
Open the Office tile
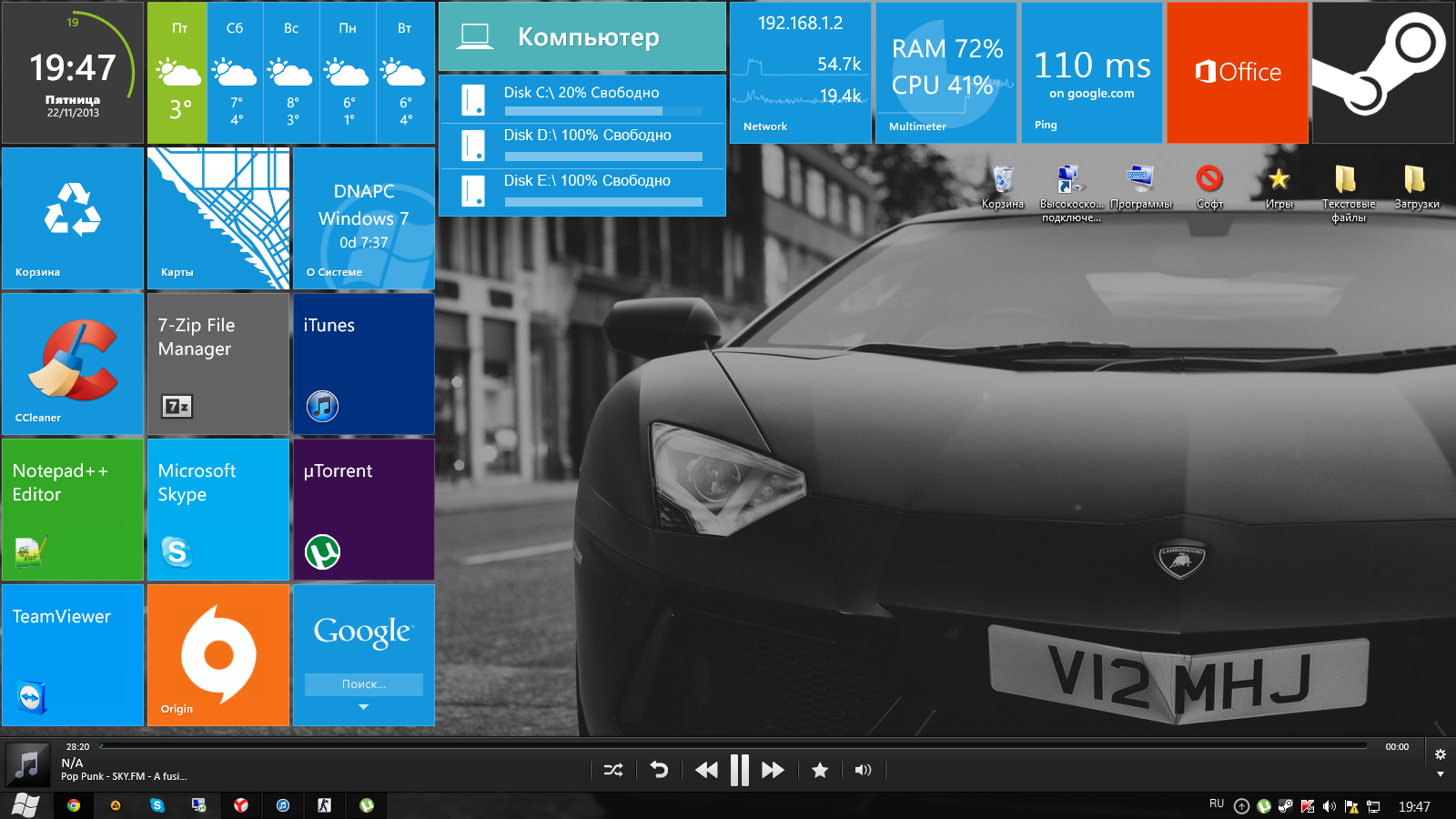[x=1238, y=73]
